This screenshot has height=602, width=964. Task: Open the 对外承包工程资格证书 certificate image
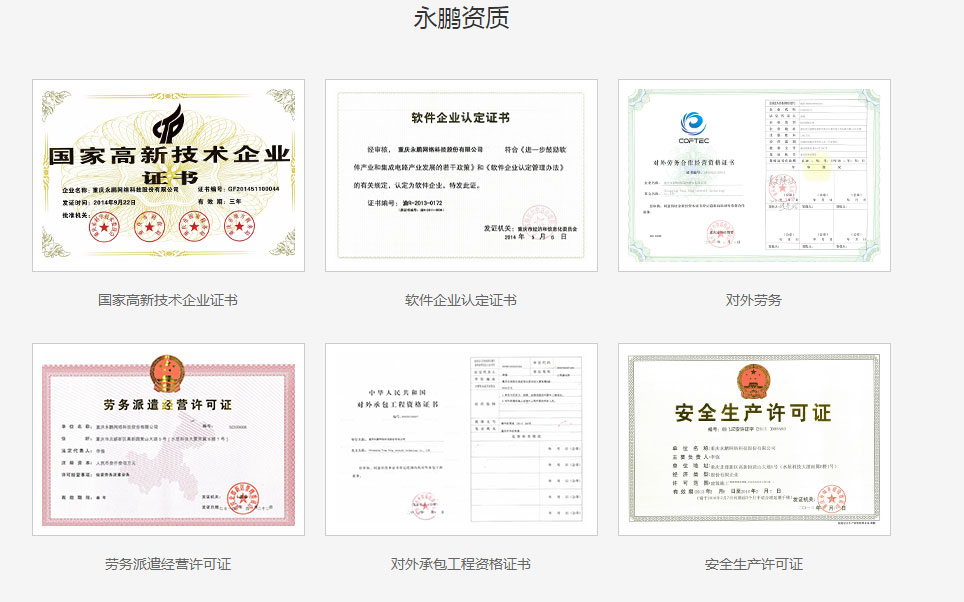click(461, 439)
